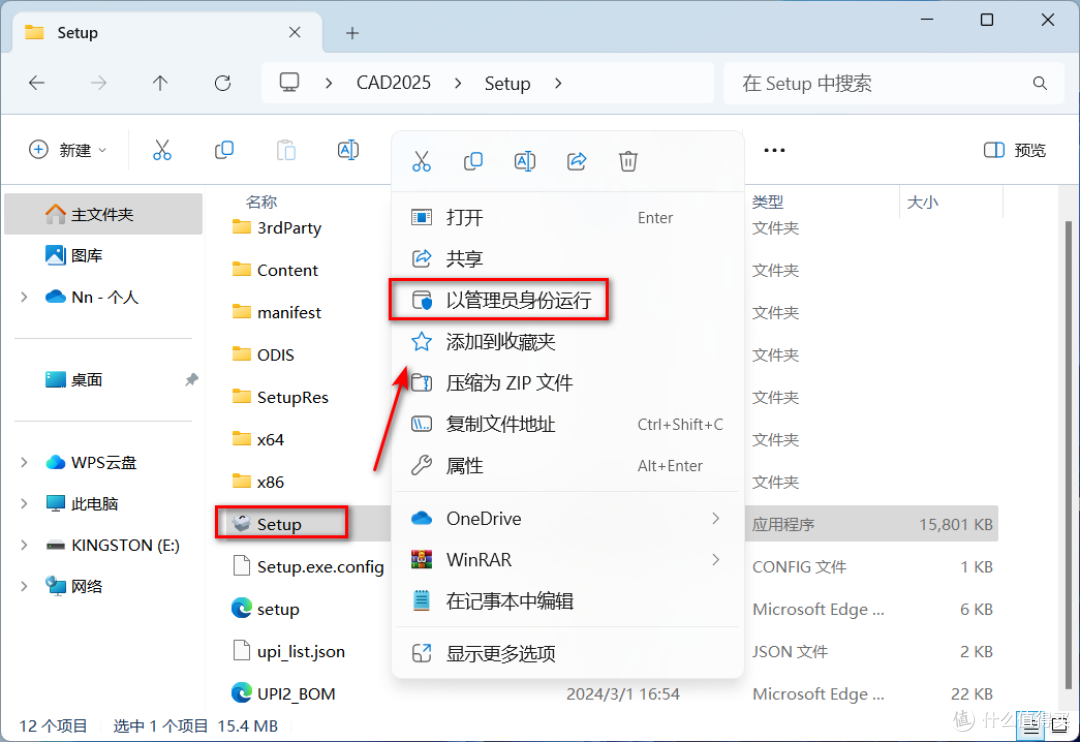1080x742 pixels.
Task: Click the Rename icon in context menu
Action: 525,162
